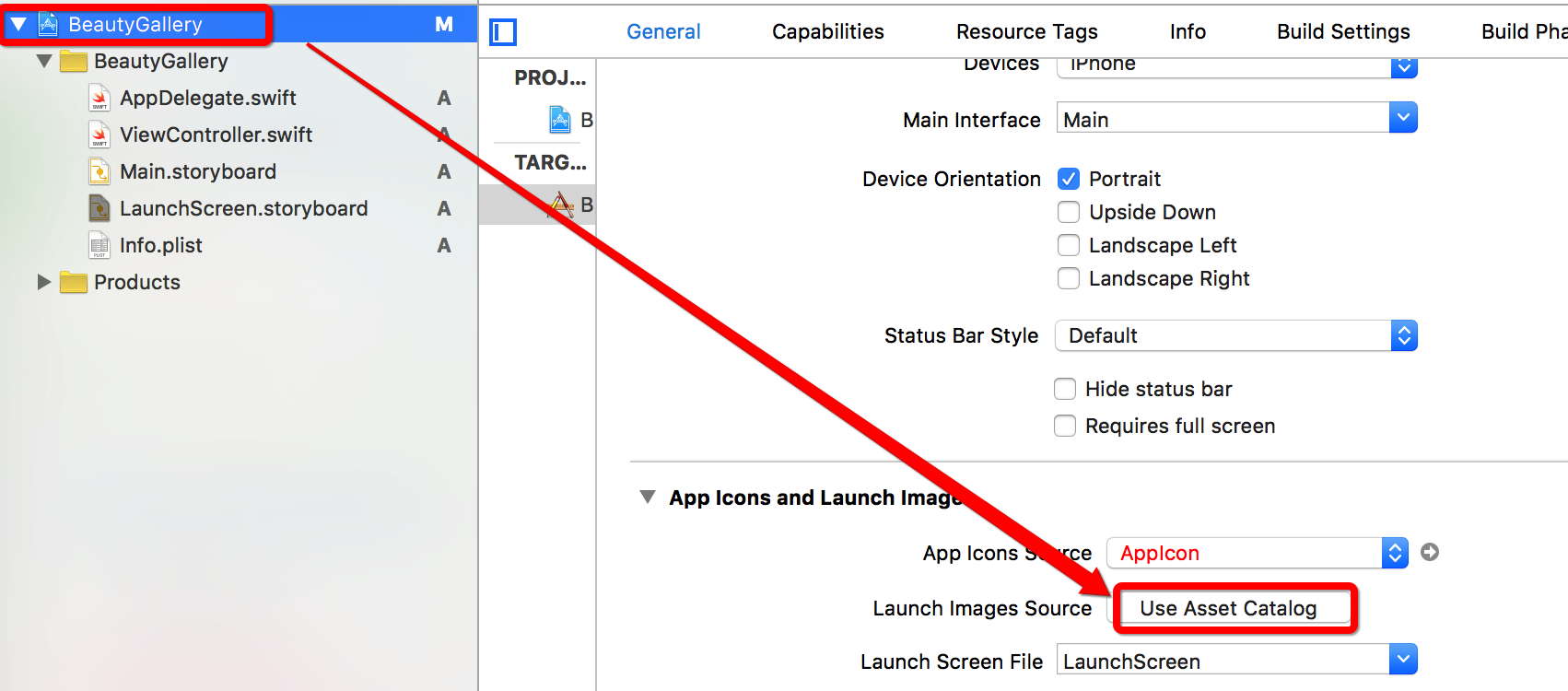
Task: Collapse the BeautyGallery project root triangle
Action: click(18, 25)
